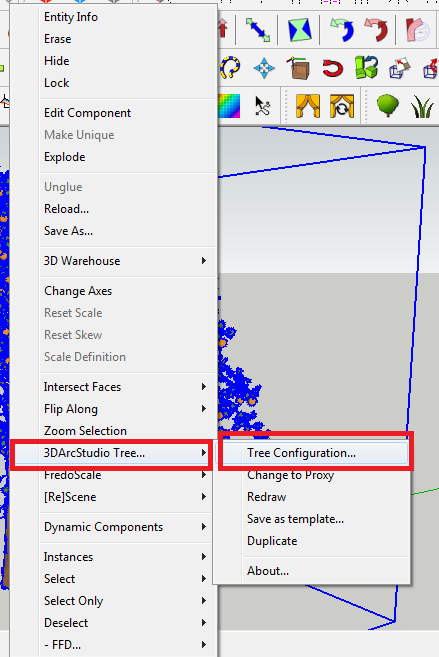Choose Explode in the context menu
Image resolution: width=439 pixels, height=657 pixels.
127,157
